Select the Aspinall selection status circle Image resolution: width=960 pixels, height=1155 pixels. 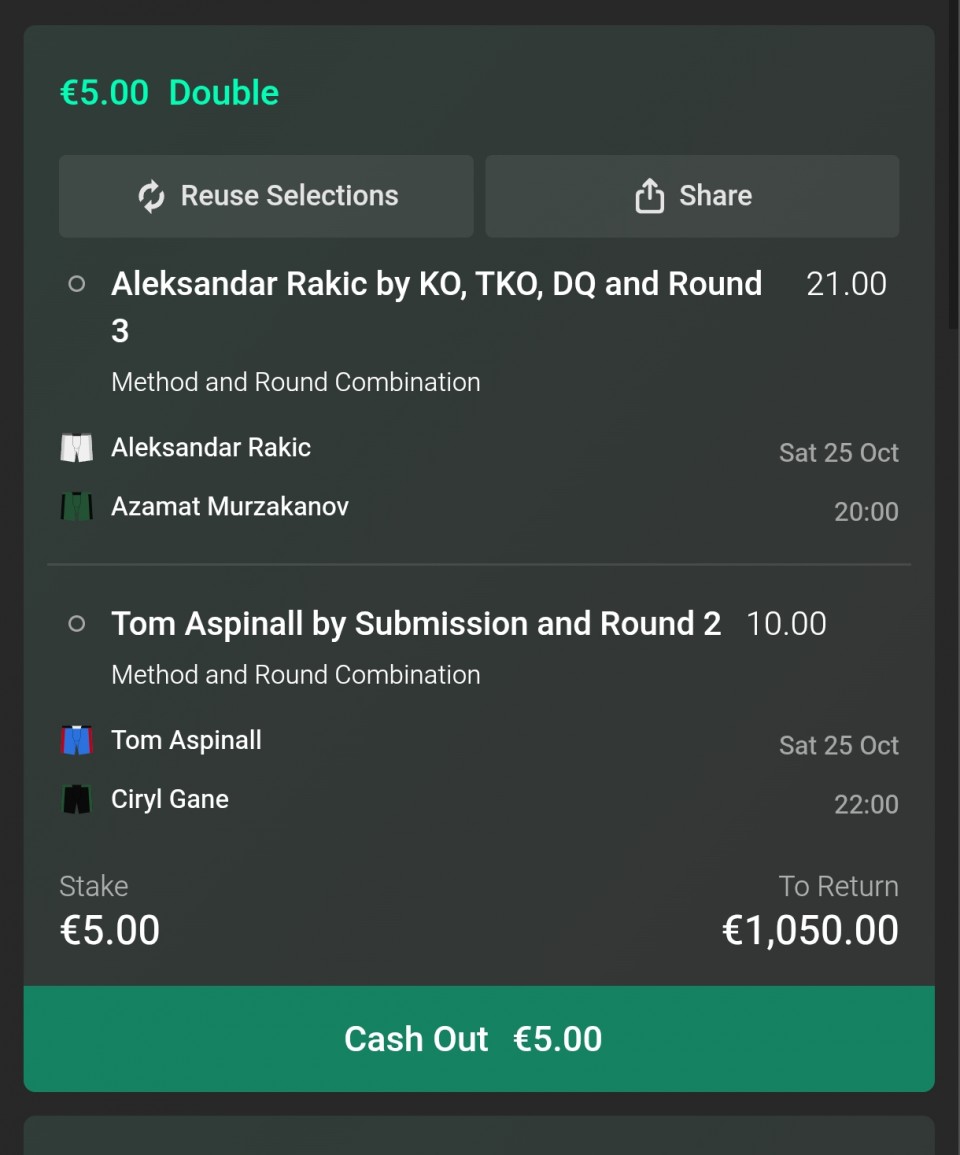(76, 624)
